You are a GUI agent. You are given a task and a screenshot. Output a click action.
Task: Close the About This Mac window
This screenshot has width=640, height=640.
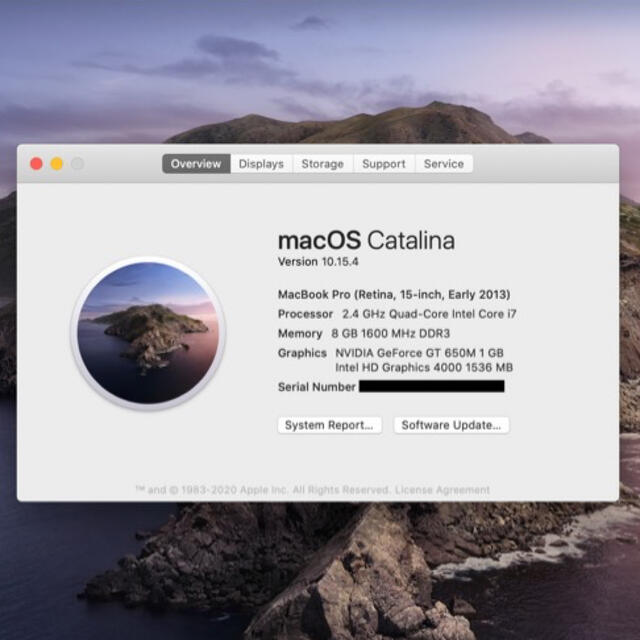tap(36, 164)
